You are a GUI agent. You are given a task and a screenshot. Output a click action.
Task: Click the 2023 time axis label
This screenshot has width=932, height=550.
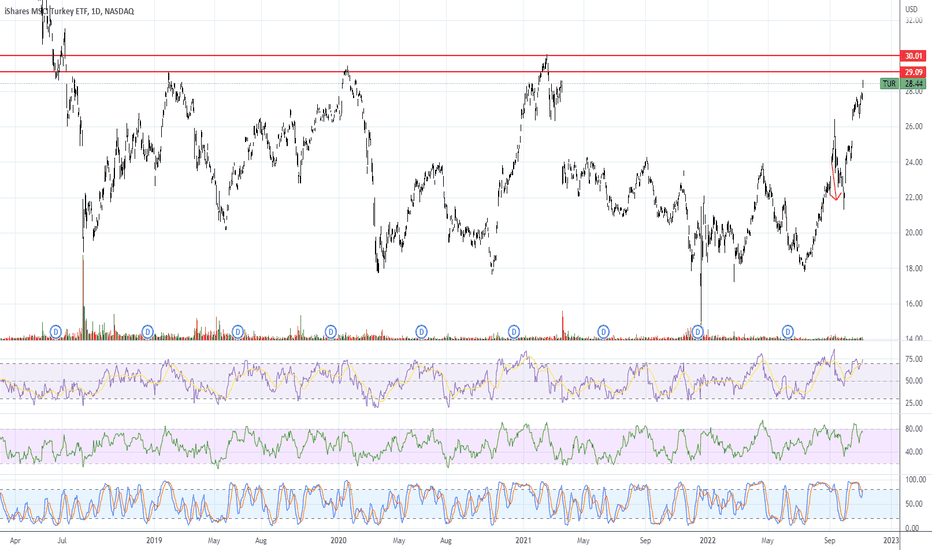[891, 540]
